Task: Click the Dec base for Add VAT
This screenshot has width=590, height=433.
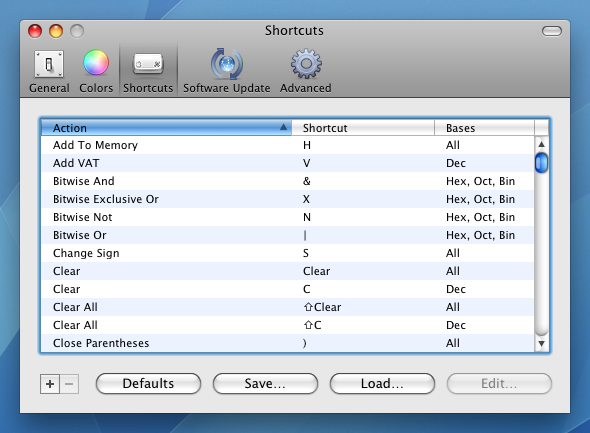Action: (456, 163)
